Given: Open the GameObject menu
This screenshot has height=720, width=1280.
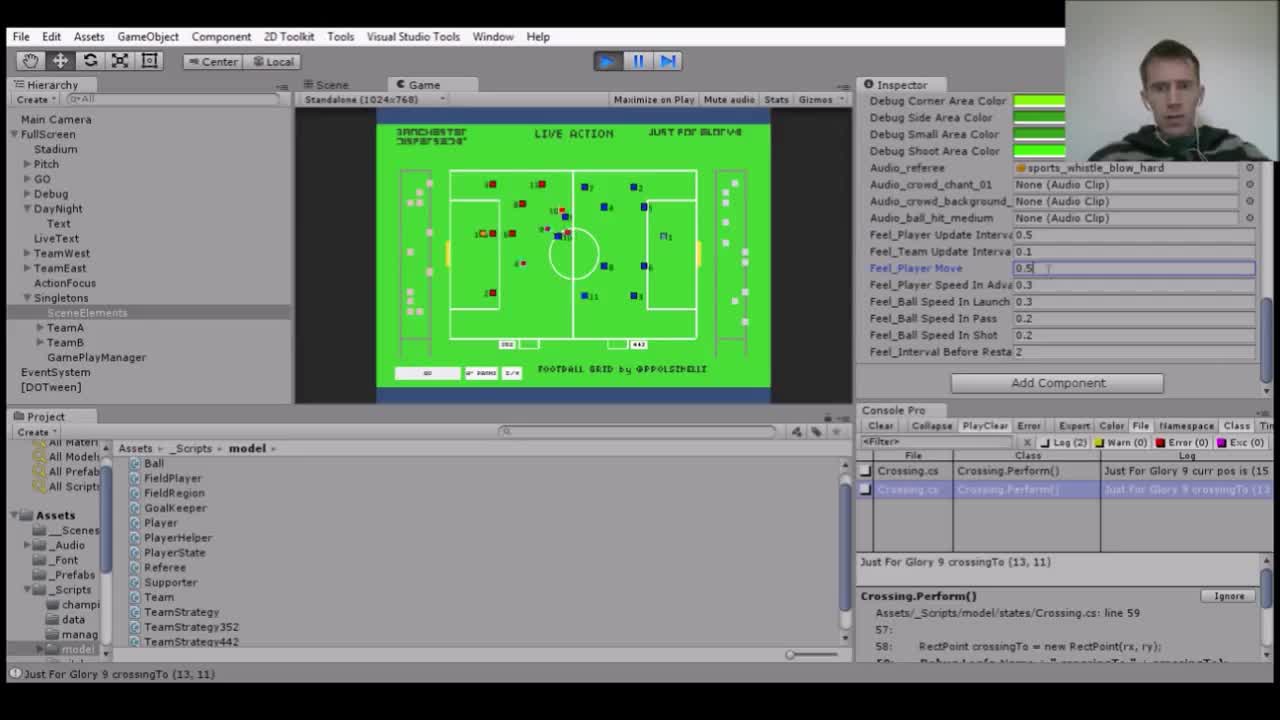Looking at the screenshot, I should click(147, 36).
